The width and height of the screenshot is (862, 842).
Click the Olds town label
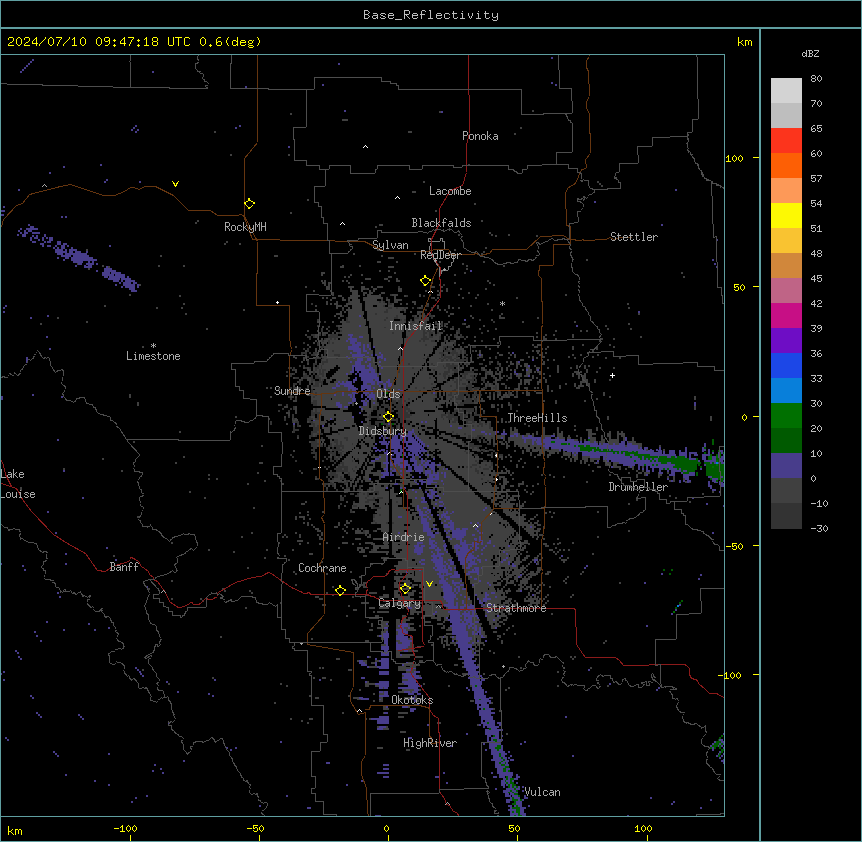(x=388, y=394)
